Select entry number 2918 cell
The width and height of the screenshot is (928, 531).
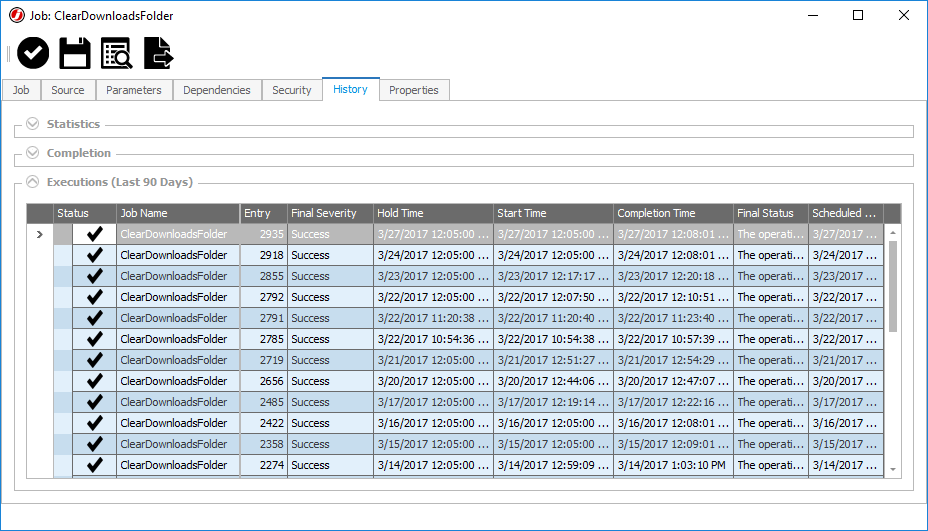(x=263, y=255)
